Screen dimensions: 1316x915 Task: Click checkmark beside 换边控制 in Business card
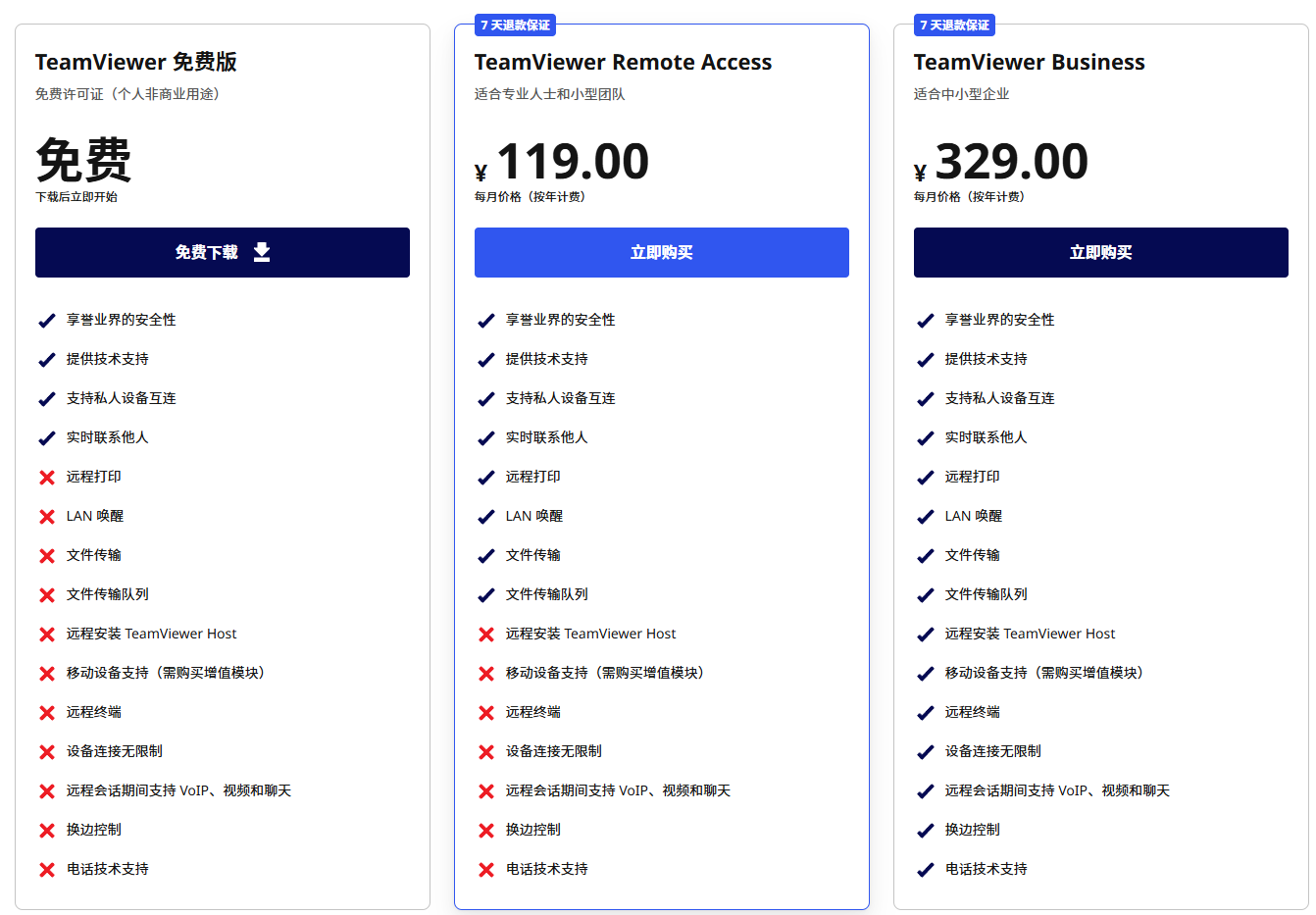click(x=925, y=831)
